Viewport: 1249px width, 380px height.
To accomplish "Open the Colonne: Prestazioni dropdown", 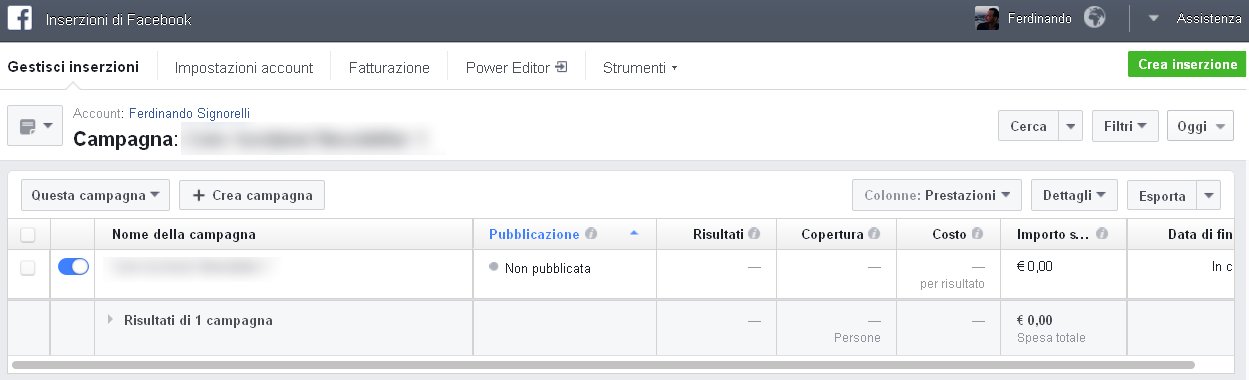I will tap(937, 195).
